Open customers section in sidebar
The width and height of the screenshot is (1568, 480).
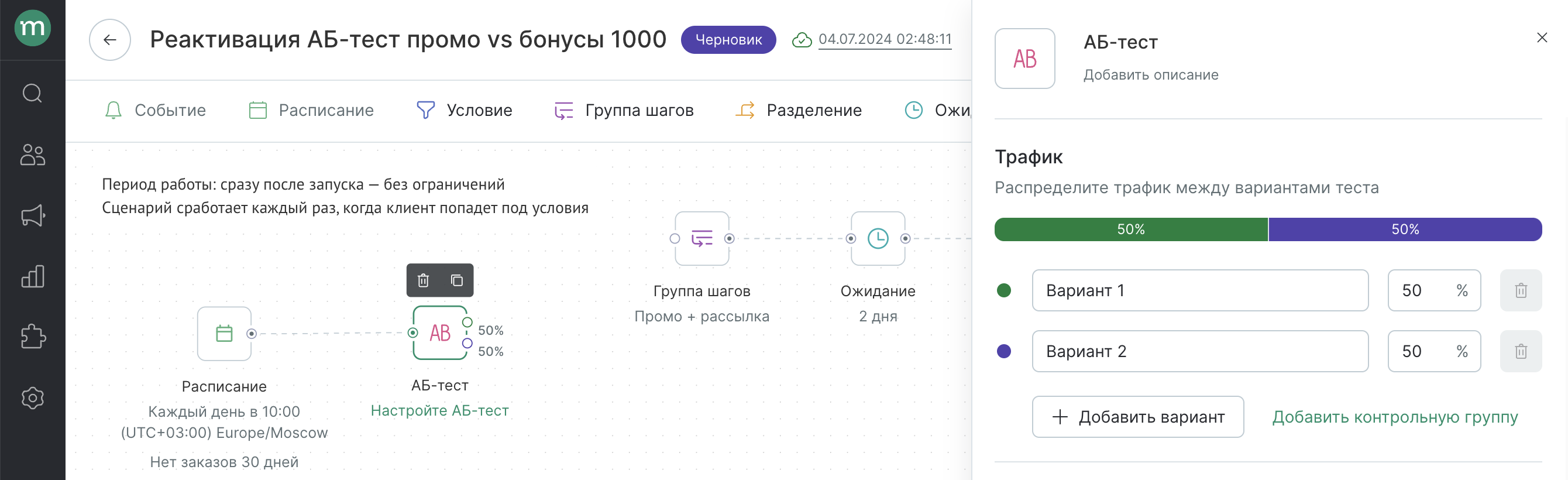[x=32, y=155]
